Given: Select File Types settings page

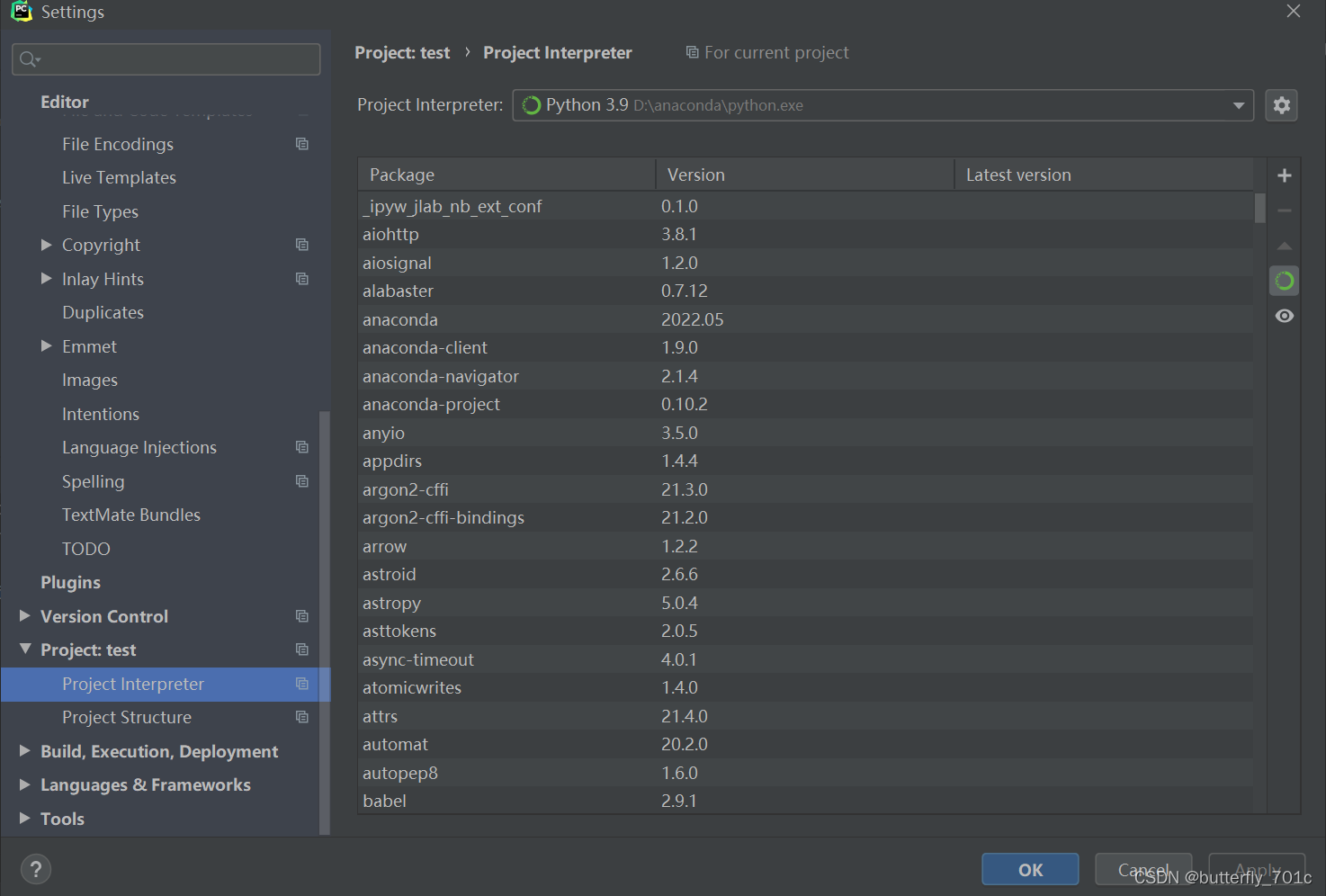Looking at the screenshot, I should pyautogui.click(x=100, y=211).
